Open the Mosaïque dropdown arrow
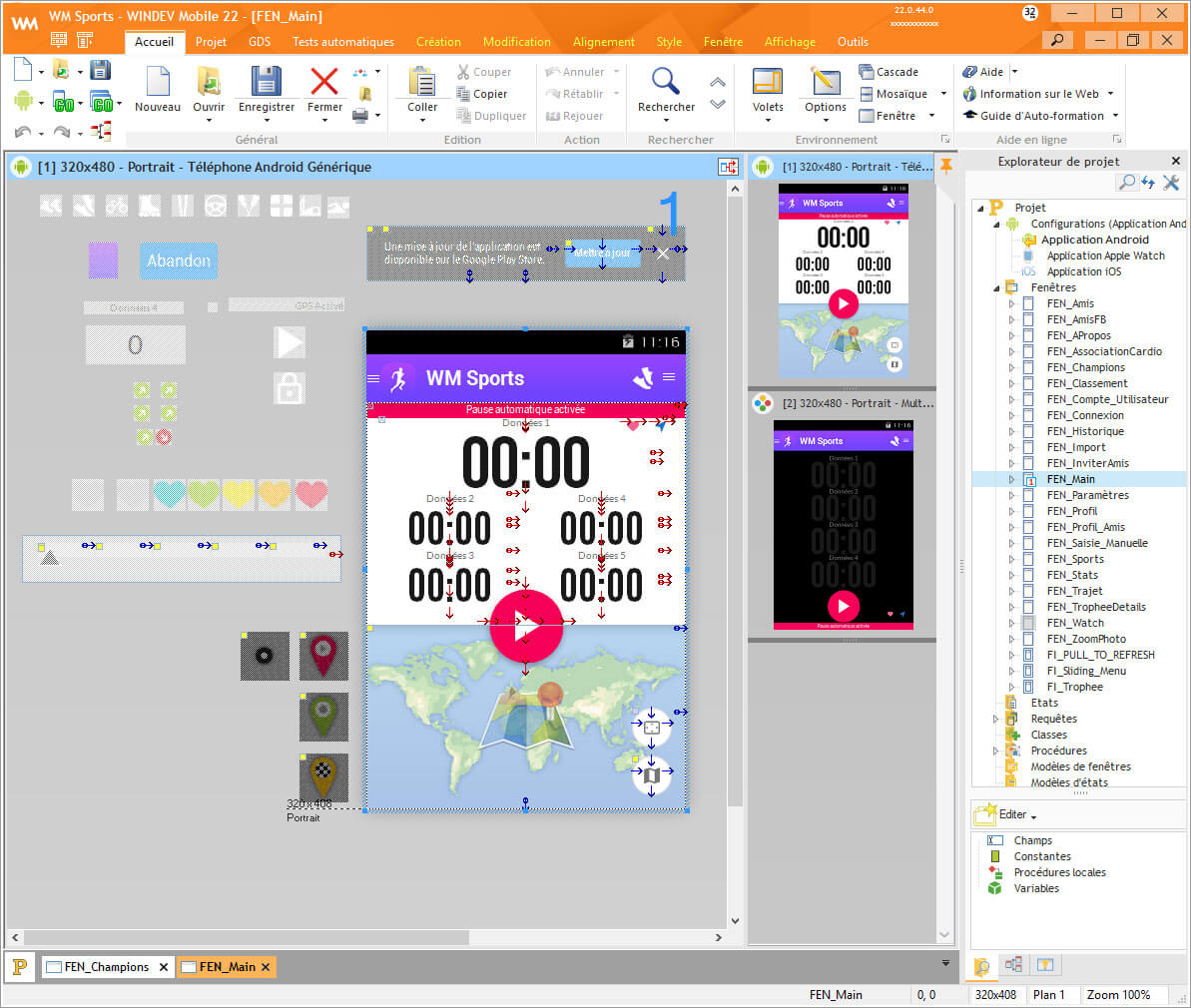 pyautogui.click(x=943, y=94)
